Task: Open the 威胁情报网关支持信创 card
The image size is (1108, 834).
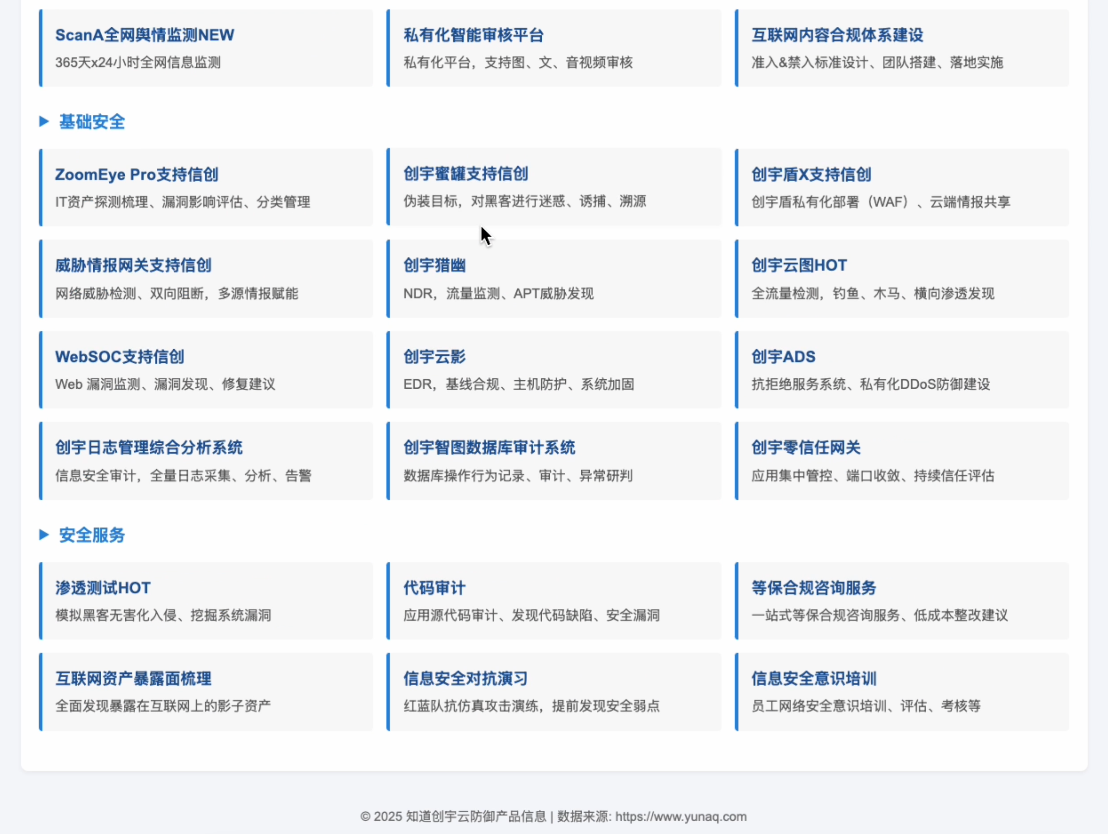Action: click(x=206, y=278)
